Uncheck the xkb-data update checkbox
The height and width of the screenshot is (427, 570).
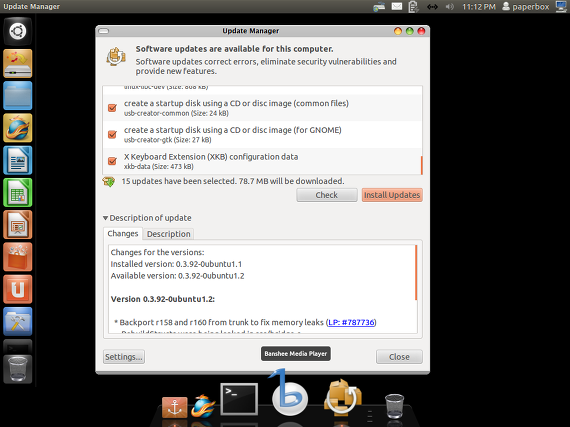pos(112,161)
